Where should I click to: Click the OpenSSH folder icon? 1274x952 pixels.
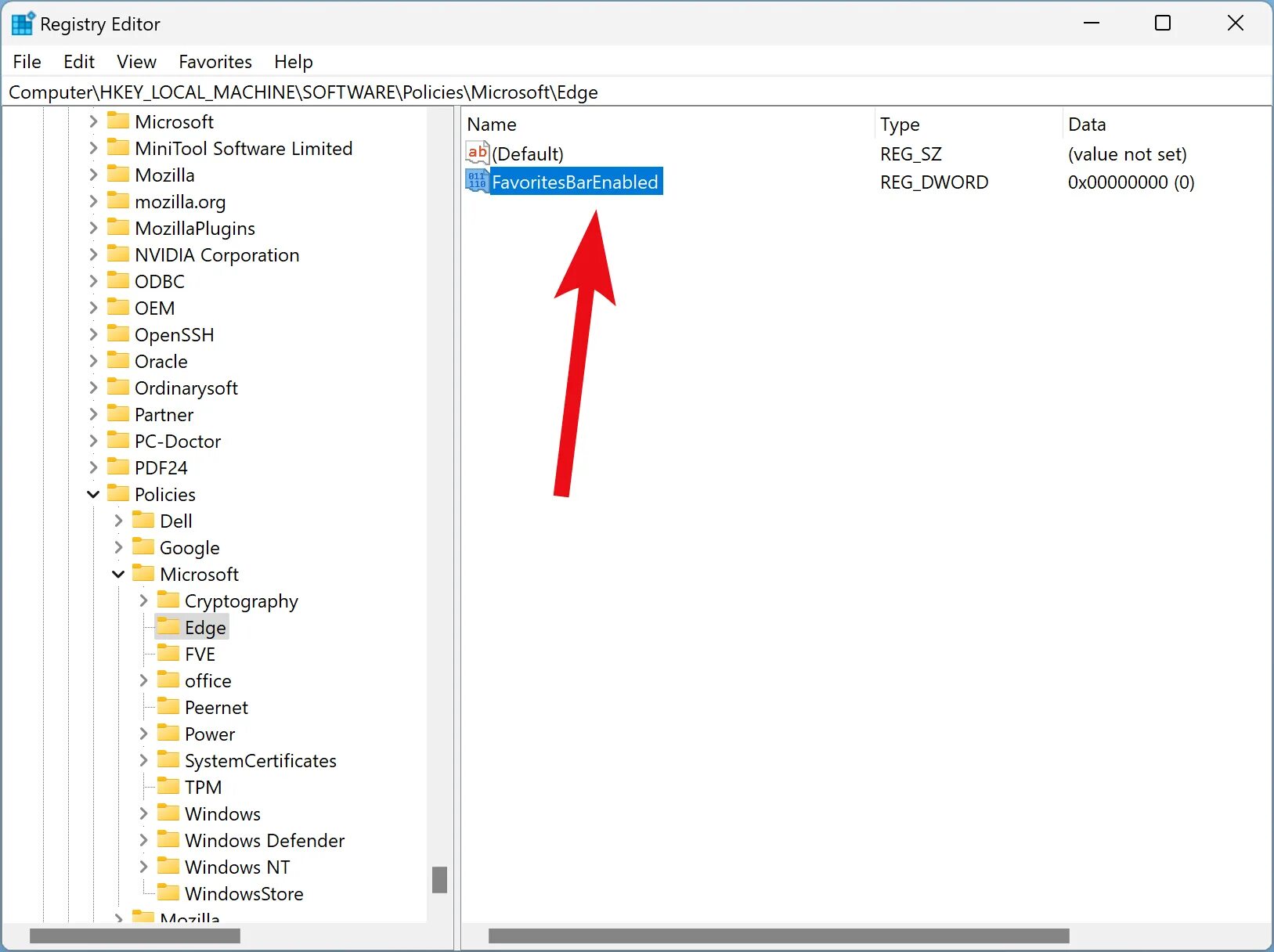pyautogui.click(x=118, y=334)
